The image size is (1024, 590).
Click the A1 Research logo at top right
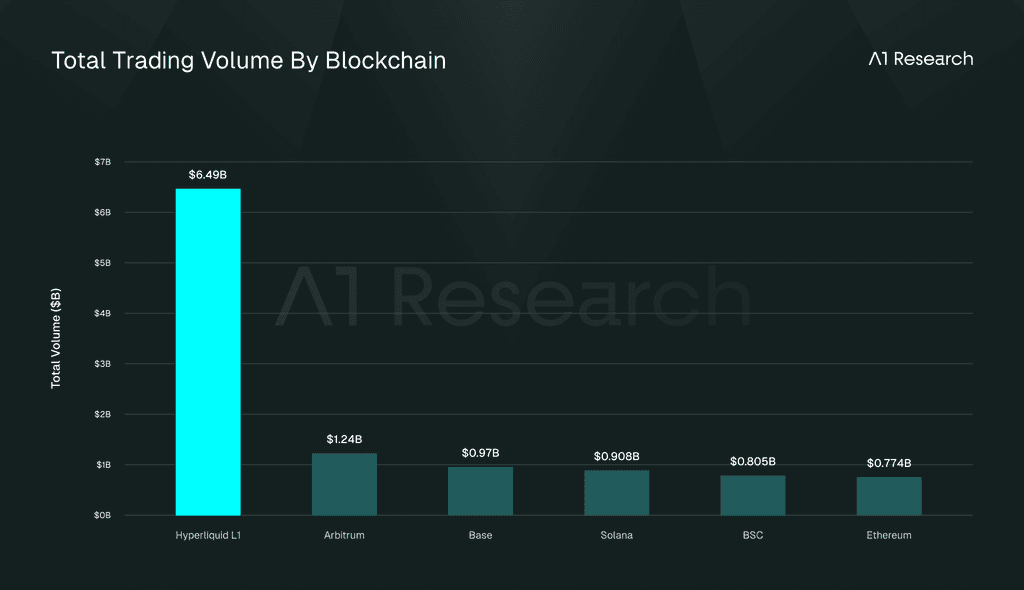tap(921, 59)
